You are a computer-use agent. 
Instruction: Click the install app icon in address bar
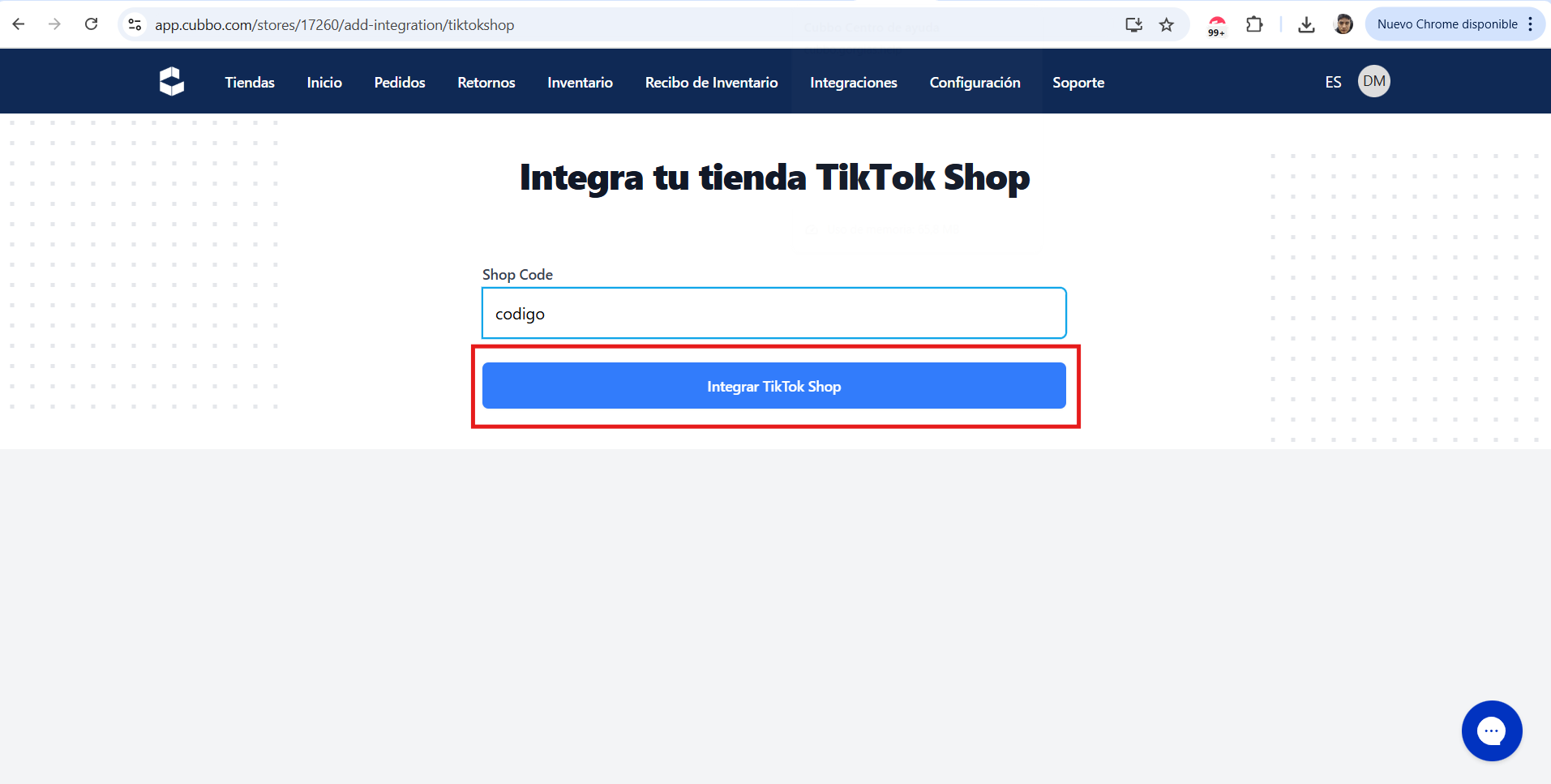pyautogui.click(x=1133, y=24)
